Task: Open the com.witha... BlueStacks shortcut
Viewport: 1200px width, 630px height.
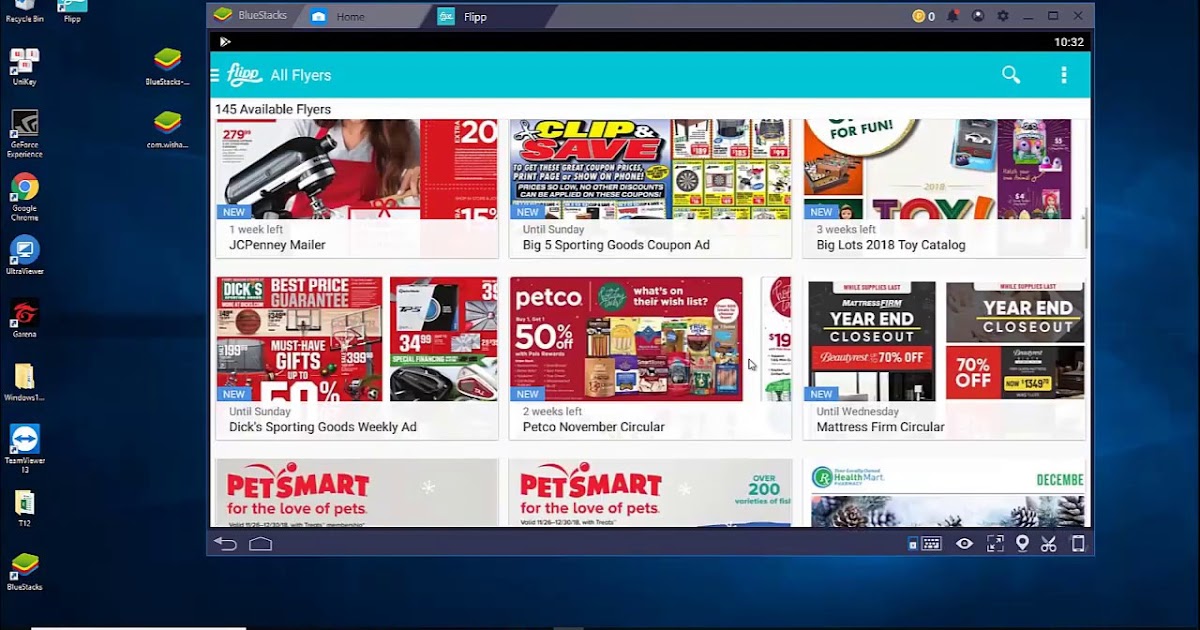Action: [x=167, y=129]
